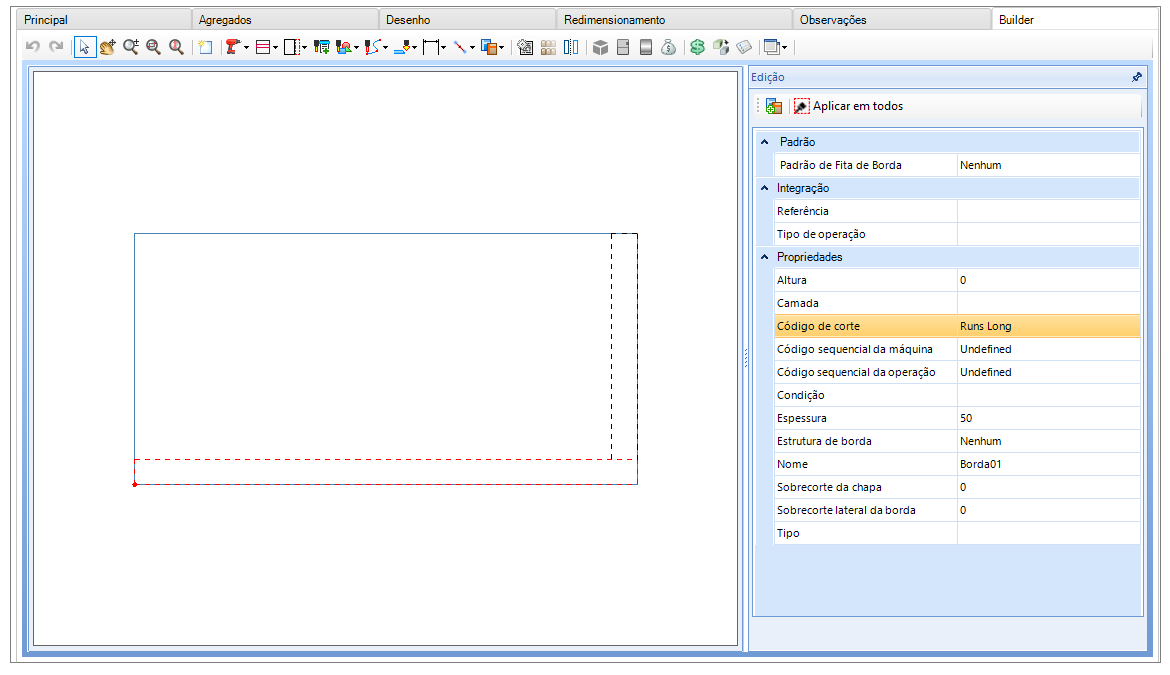Open the router shapes dropdown arrow
1170x675 pixels.
coord(357,48)
